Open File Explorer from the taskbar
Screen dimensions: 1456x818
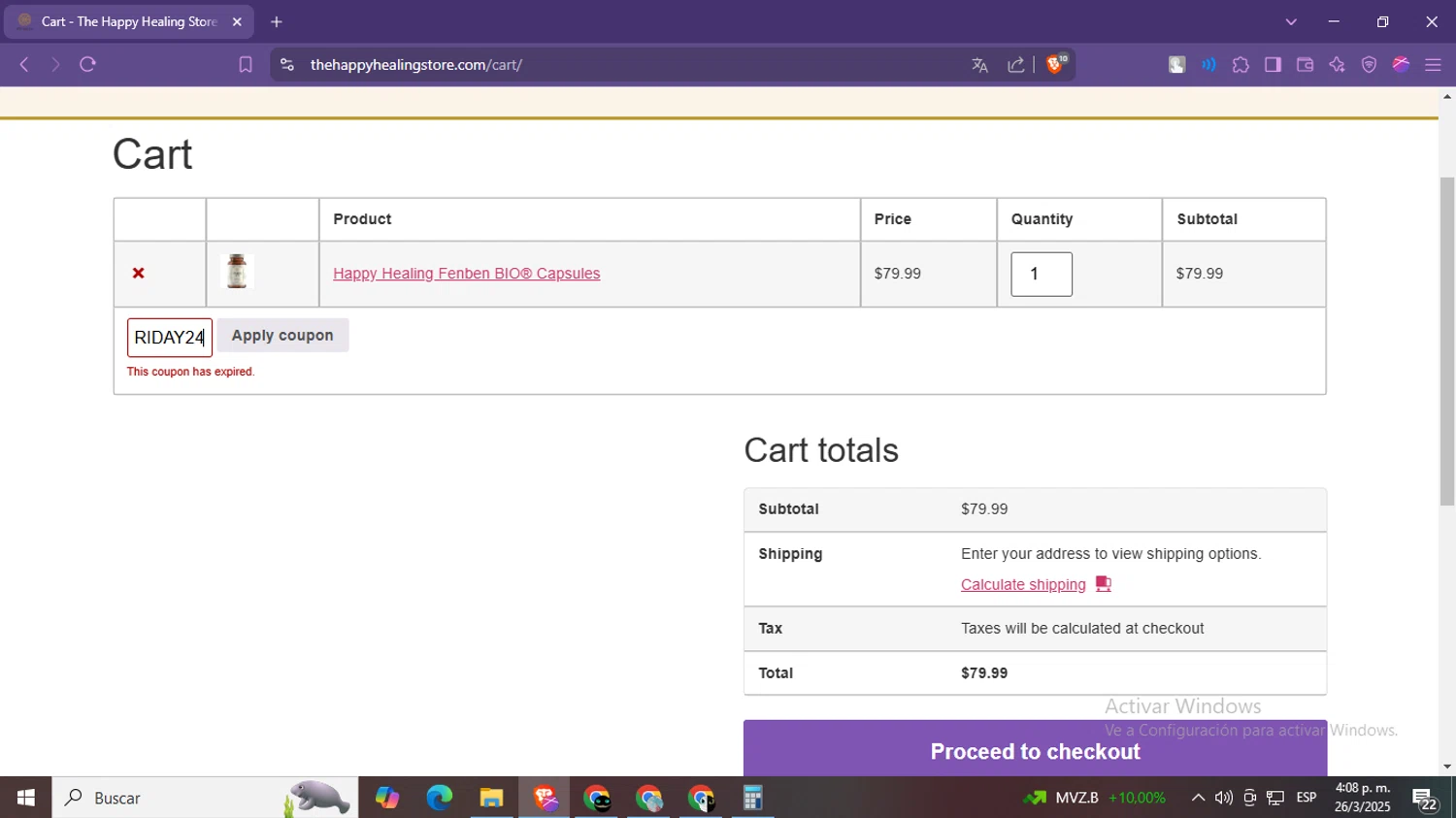[492, 798]
